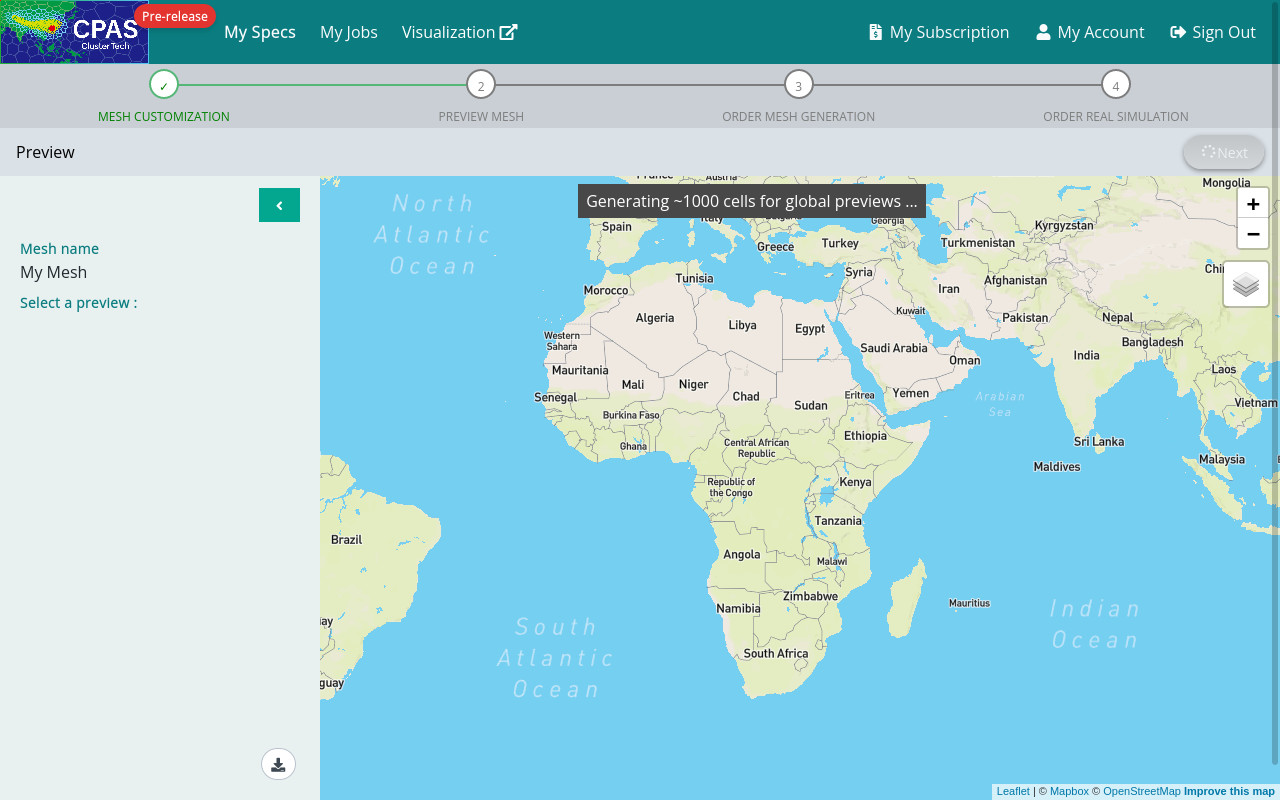Select step 3 Order Mesh Generation

[798, 85]
